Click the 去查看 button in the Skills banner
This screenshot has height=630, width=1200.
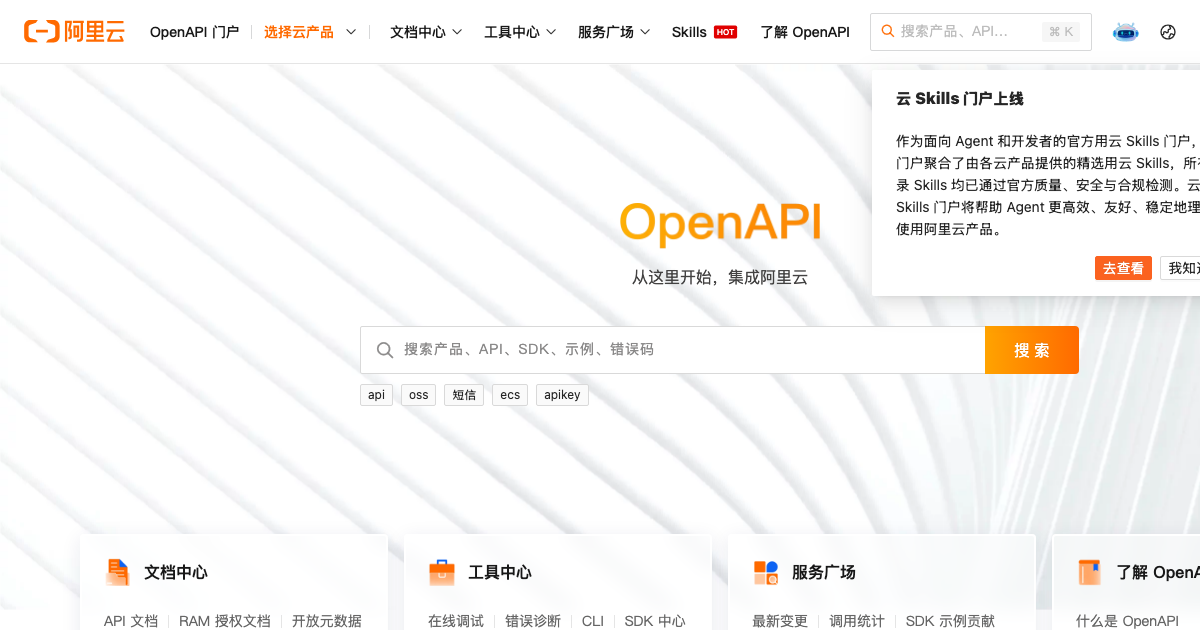[1123, 267]
